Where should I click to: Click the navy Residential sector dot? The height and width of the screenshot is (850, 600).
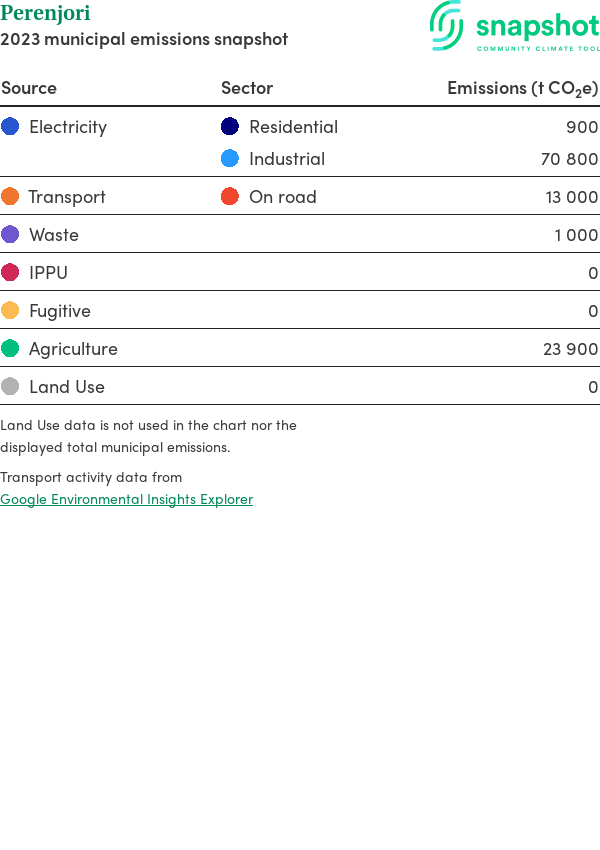(230, 126)
